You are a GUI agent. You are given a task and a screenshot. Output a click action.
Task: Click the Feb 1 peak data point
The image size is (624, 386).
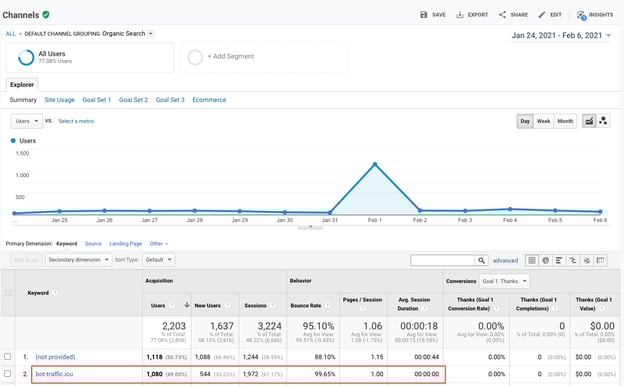374,164
